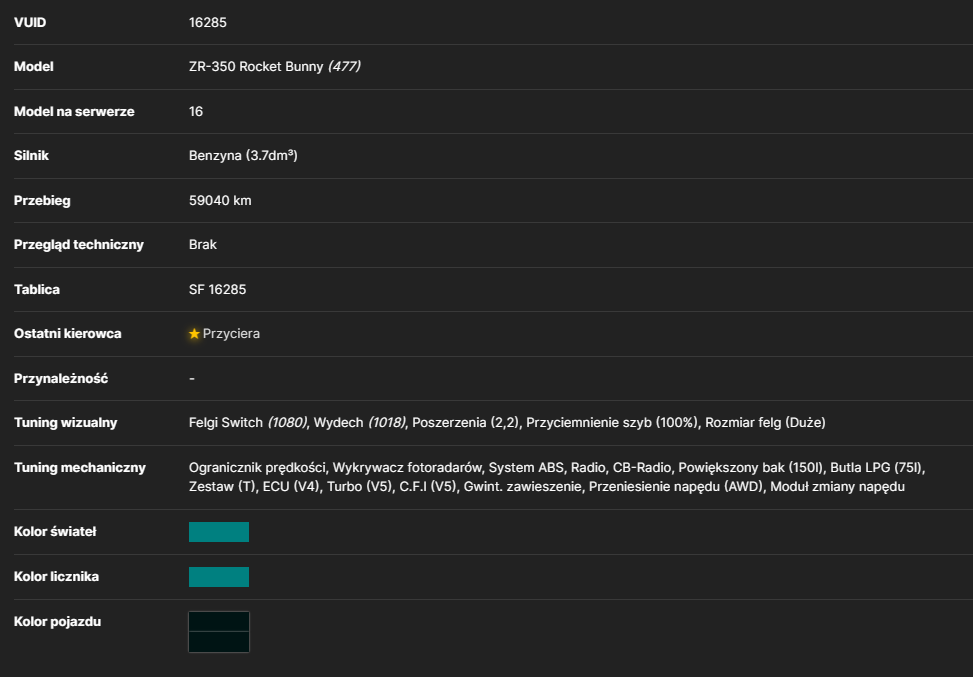Click C.F.I (V5) entry

(x=428, y=486)
